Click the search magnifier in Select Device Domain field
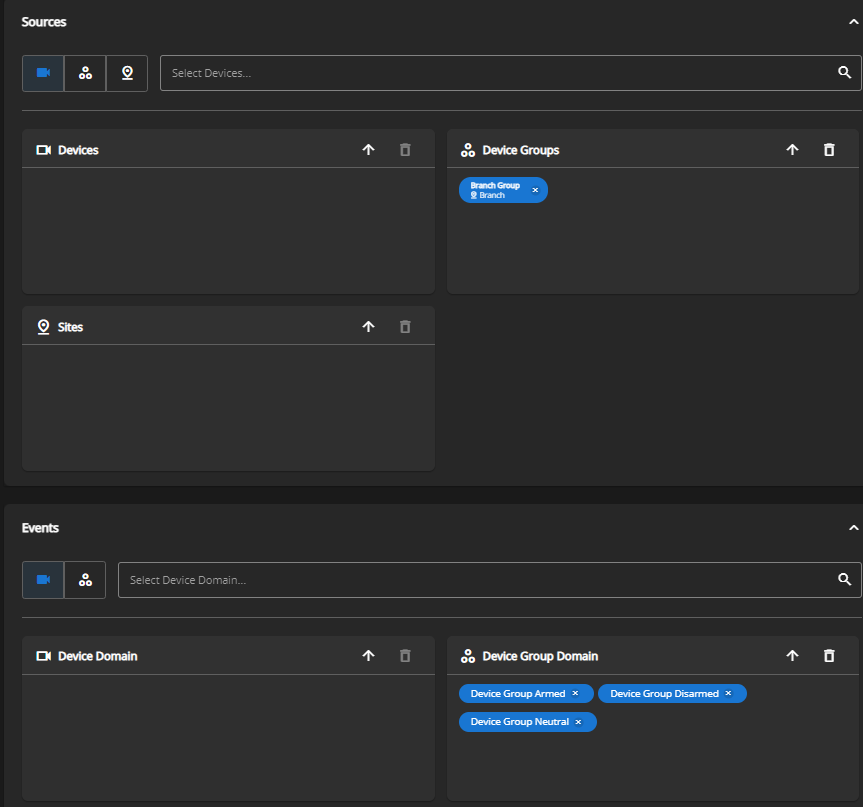The image size is (863, 807). 844,580
